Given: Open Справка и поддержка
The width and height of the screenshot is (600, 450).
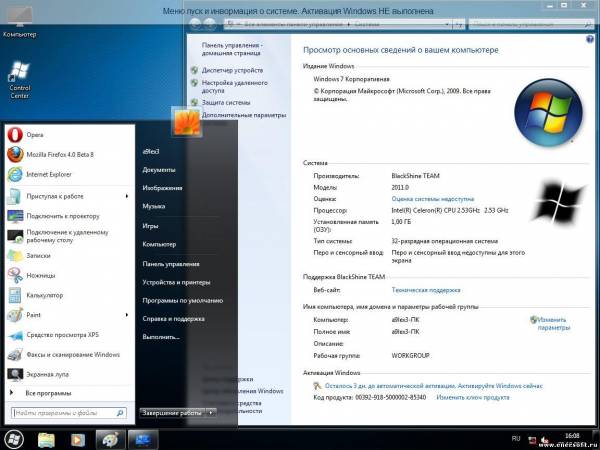Looking at the screenshot, I should point(173,319).
